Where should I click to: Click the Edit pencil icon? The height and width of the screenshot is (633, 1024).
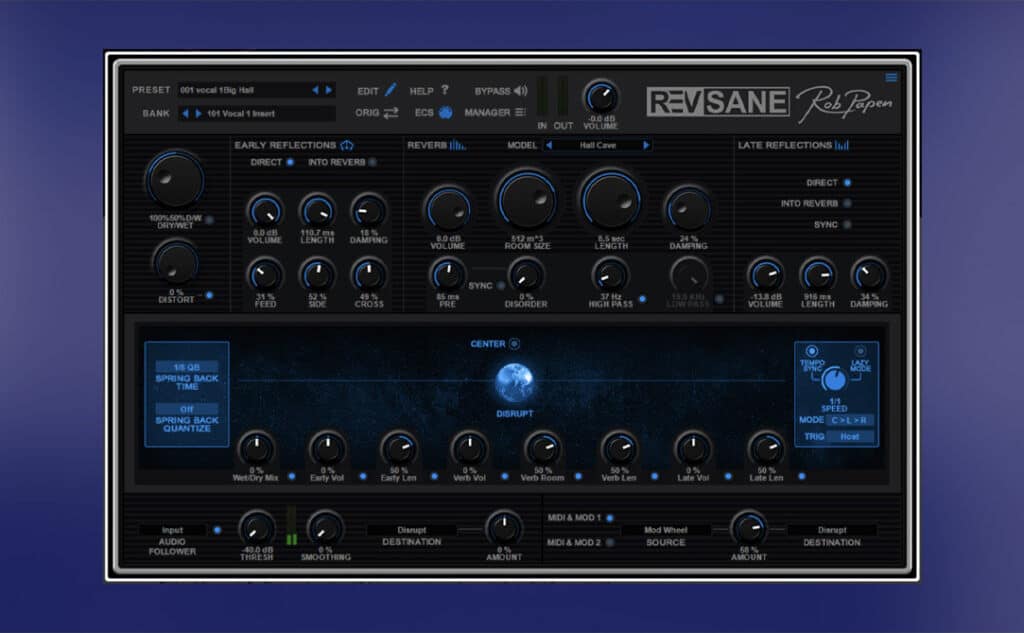point(391,90)
